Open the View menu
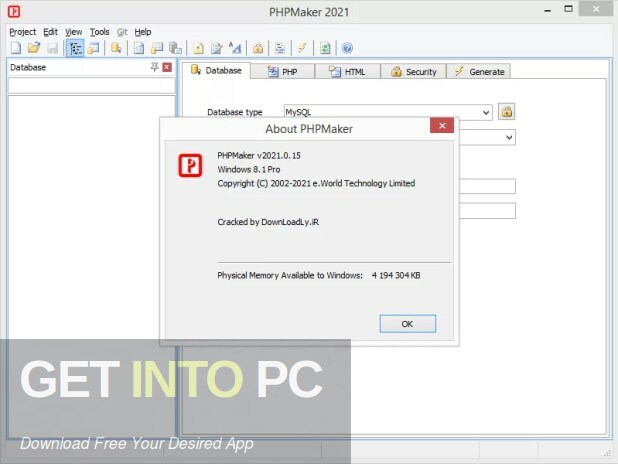The image size is (618, 464). 73,32
